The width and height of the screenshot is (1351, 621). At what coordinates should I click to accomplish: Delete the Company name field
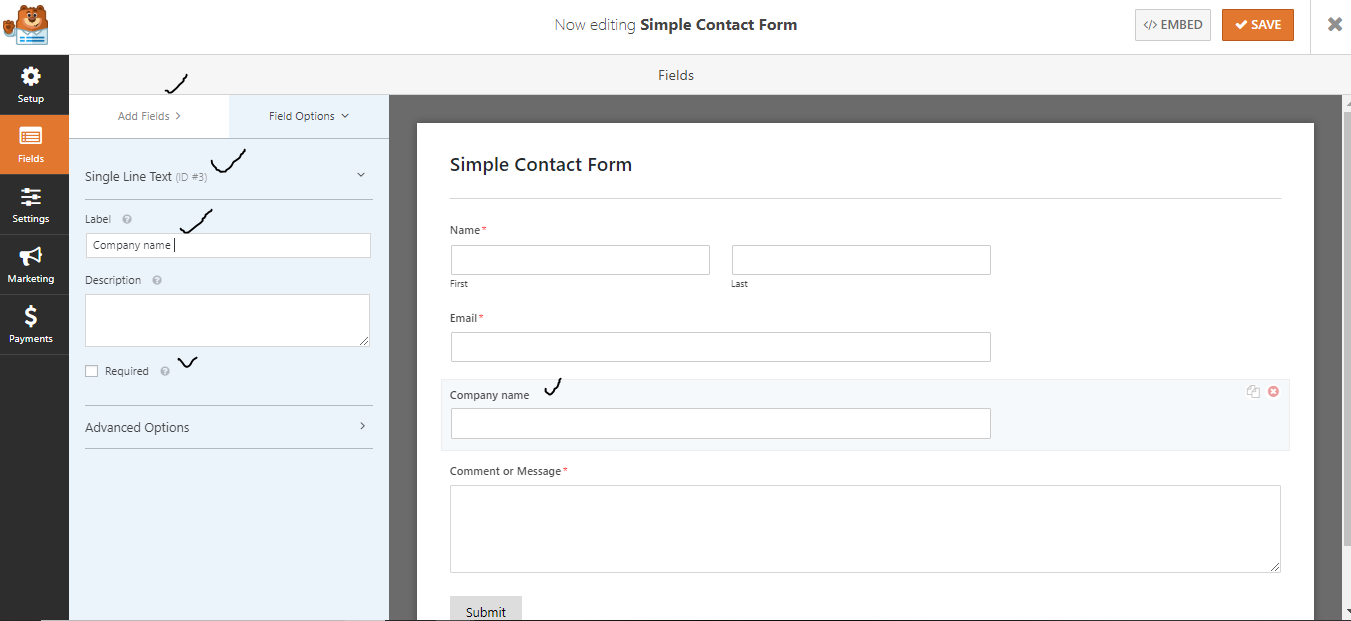[x=1273, y=392]
